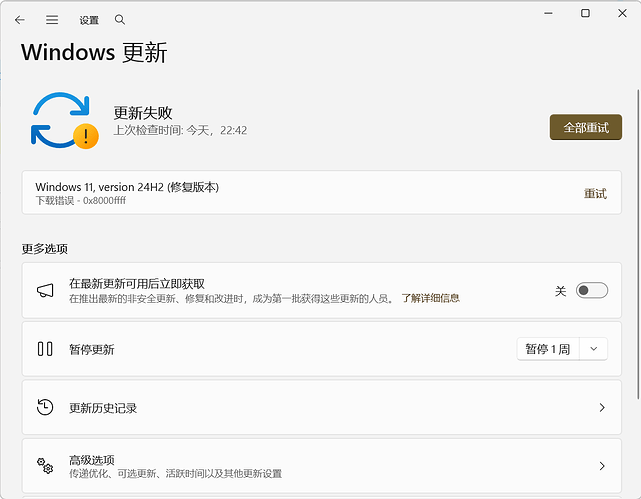Image resolution: width=641 pixels, height=499 pixels.
Task: Click the vertical scrollbar on the right
Action: tap(638, 244)
